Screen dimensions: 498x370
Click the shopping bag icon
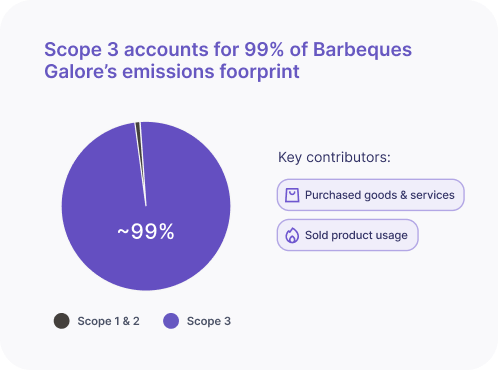click(292, 195)
